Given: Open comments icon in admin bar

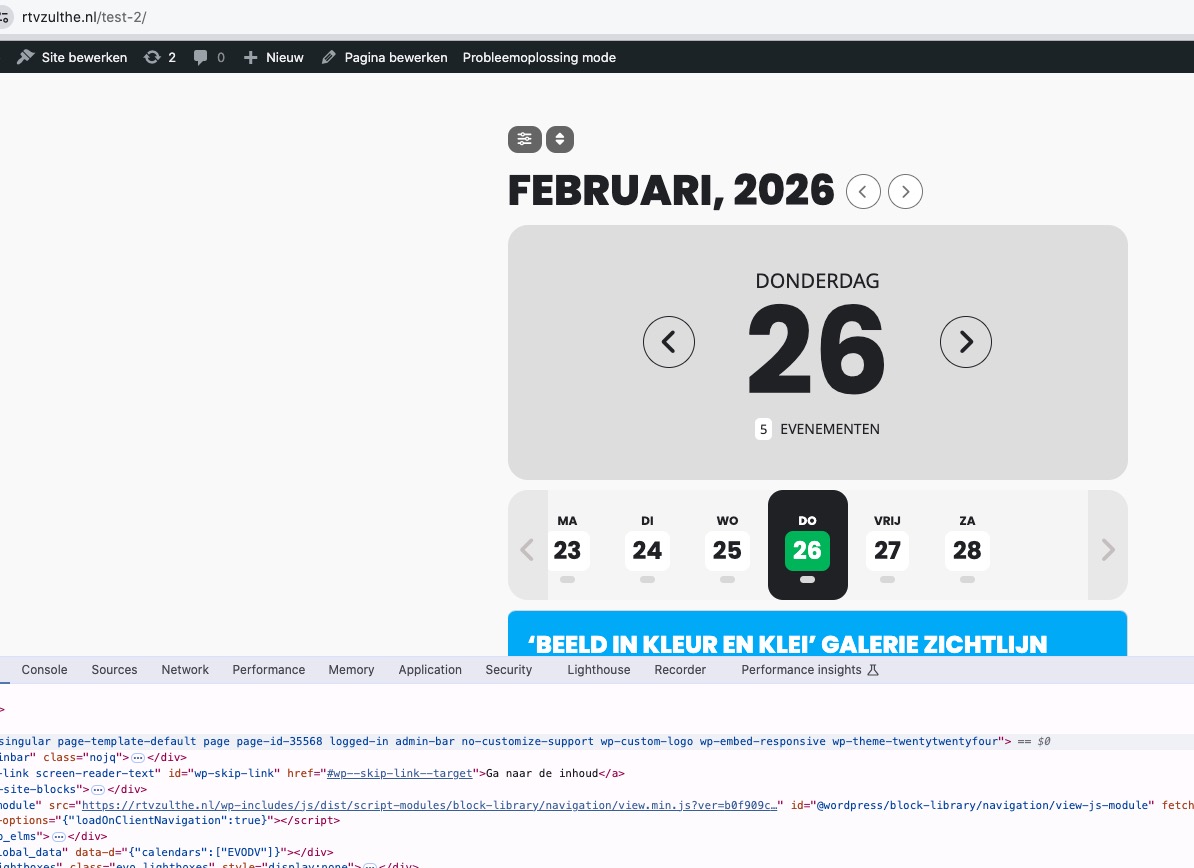Looking at the screenshot, I should pos(209,58).
